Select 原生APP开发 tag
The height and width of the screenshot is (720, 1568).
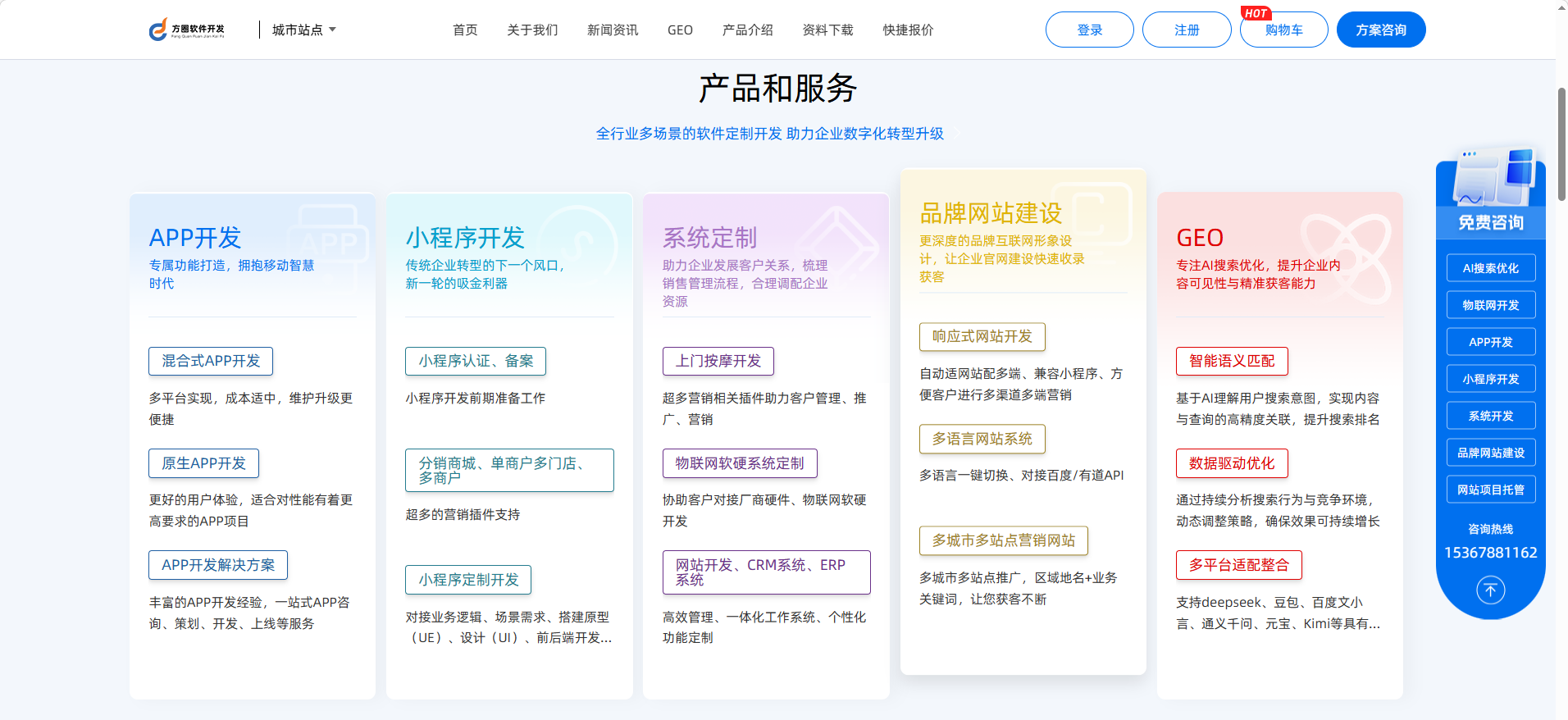[203, 463]
